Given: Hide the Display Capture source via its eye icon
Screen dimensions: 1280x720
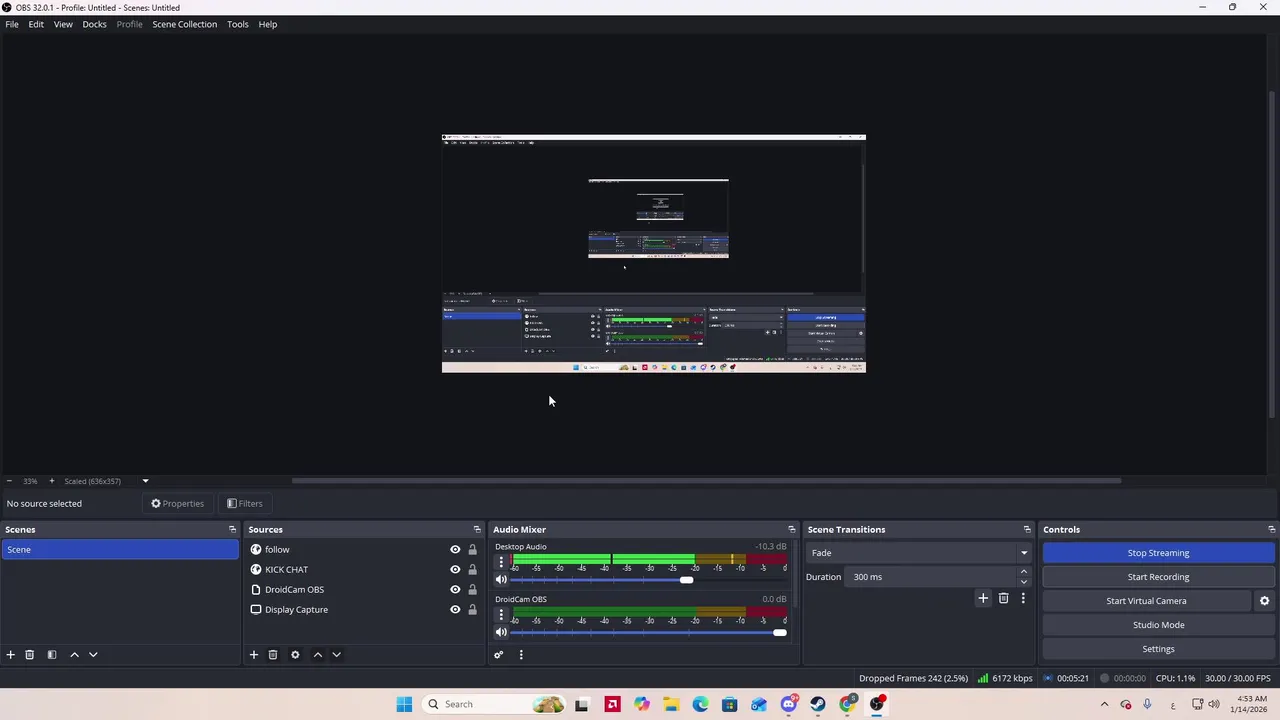Looking at the screenshot, I should pos(455,610).
